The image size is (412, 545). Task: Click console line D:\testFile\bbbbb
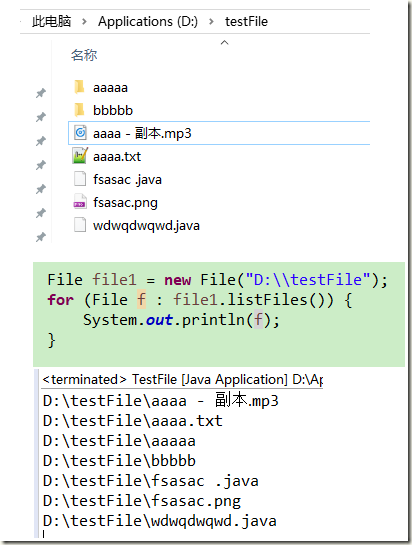119,461
